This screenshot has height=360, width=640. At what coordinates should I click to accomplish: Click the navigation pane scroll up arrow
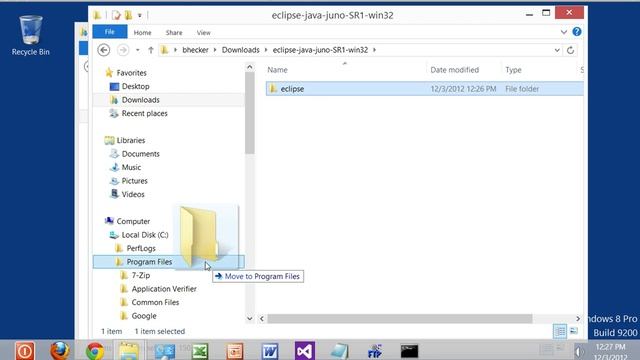250,67
